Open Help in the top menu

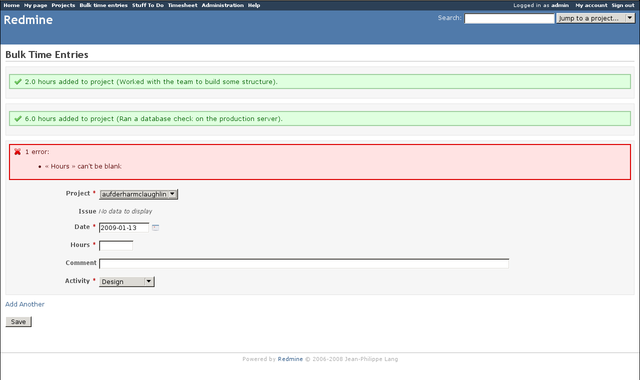pyautogui.click(x=254, y=5)
